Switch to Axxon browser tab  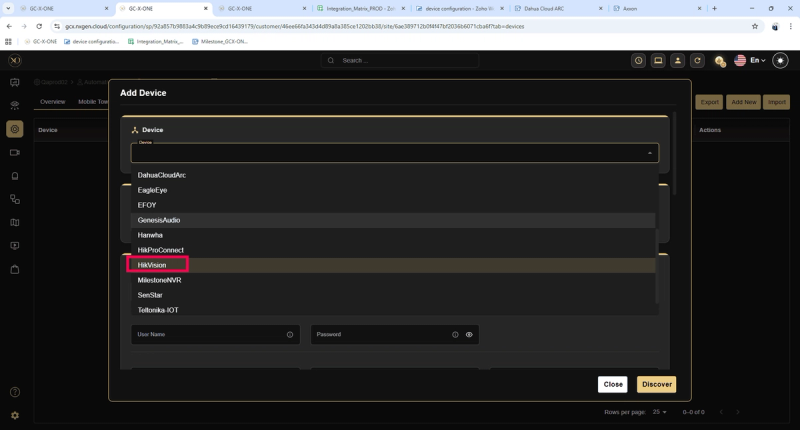tap(658, 9)
